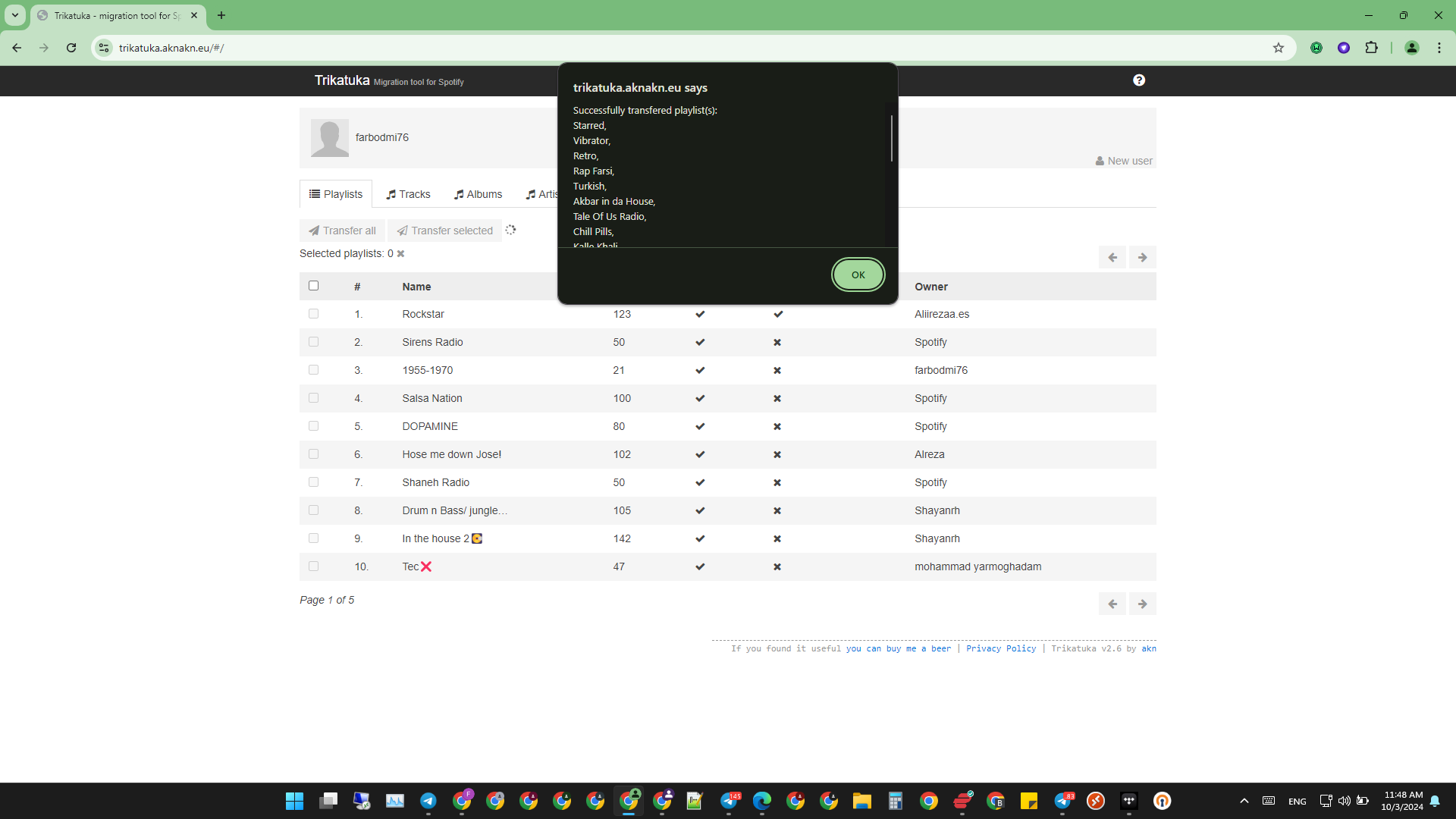Click the Transfer all button
The image size is (1456, 819).
[342, 231]
